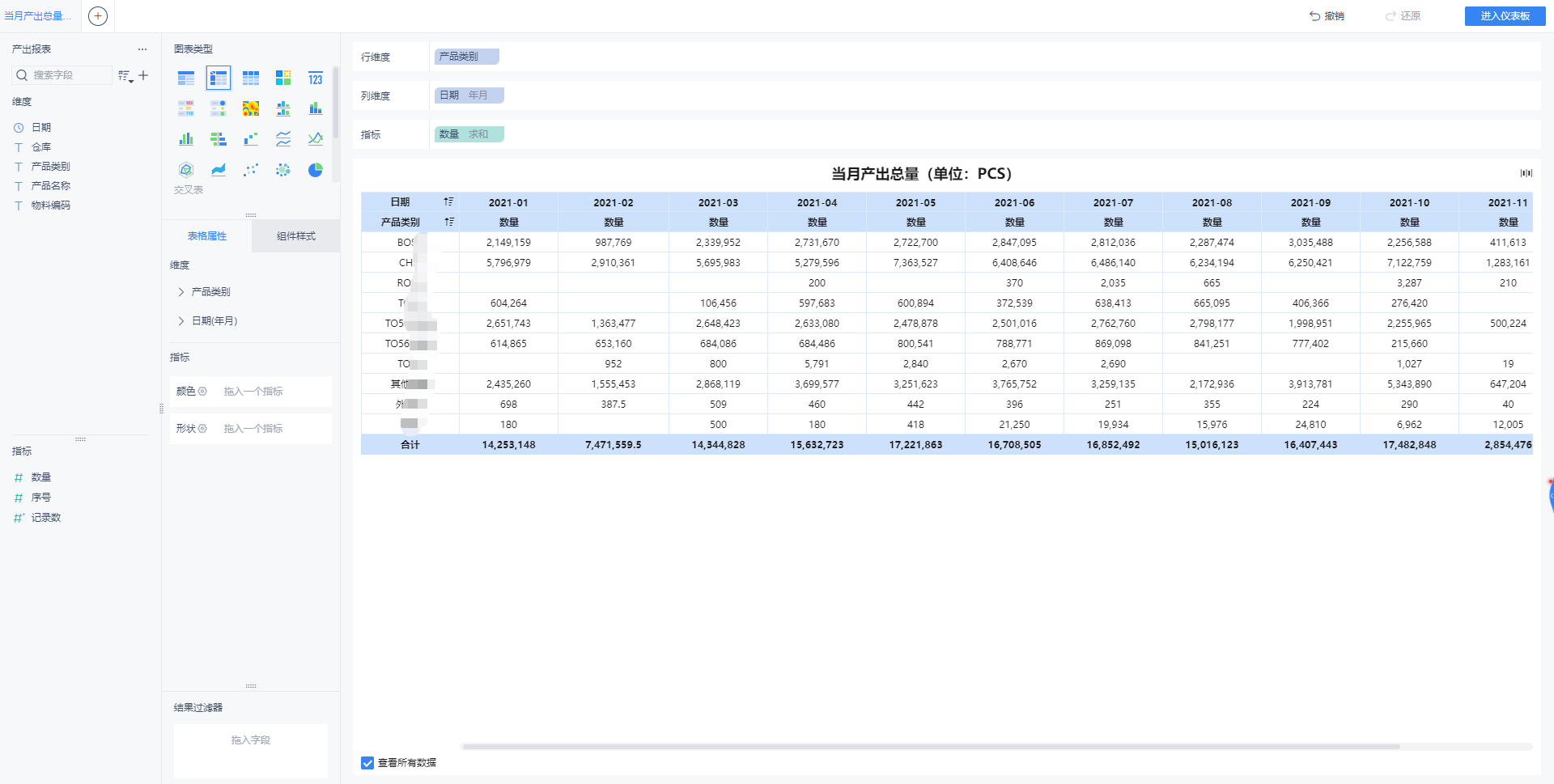Screen dimensions: 1554x784
Task: Click the plus icon to add field
Action: [x=143, y=75]
